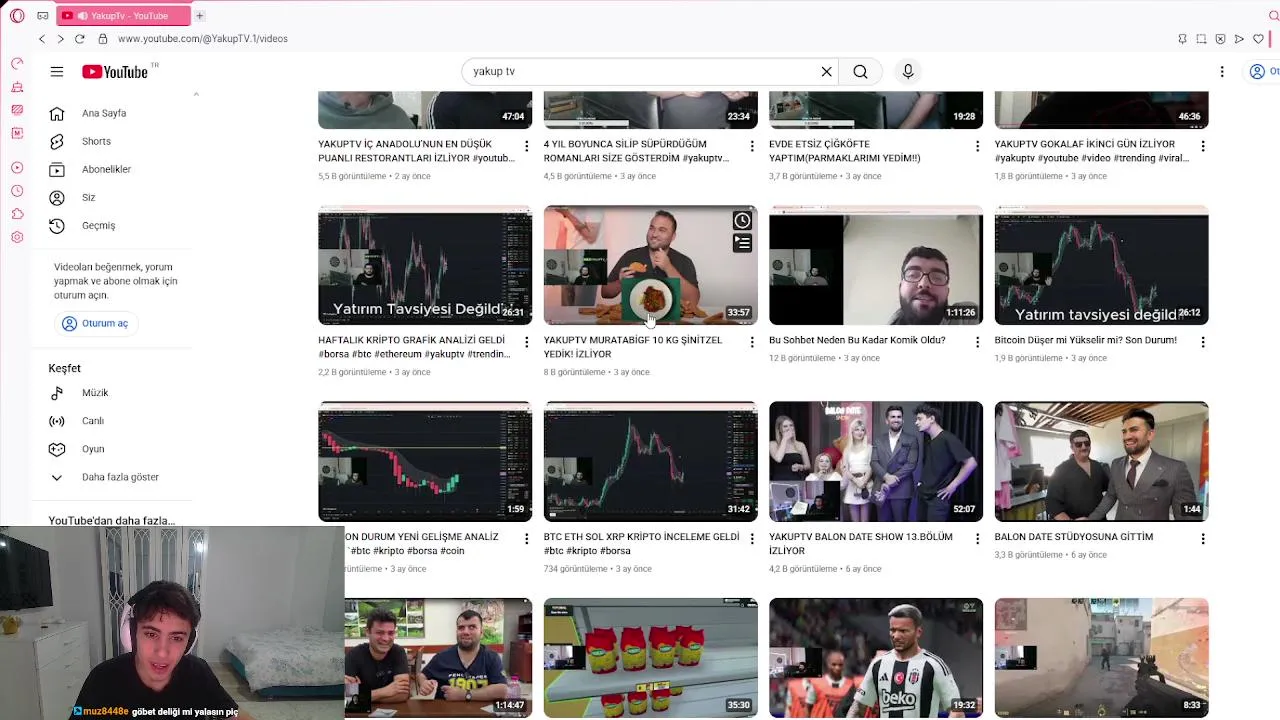Open settings gear in Opera sidebar
This screenshot has height=720, width=1280.
(x=17, y=237)
